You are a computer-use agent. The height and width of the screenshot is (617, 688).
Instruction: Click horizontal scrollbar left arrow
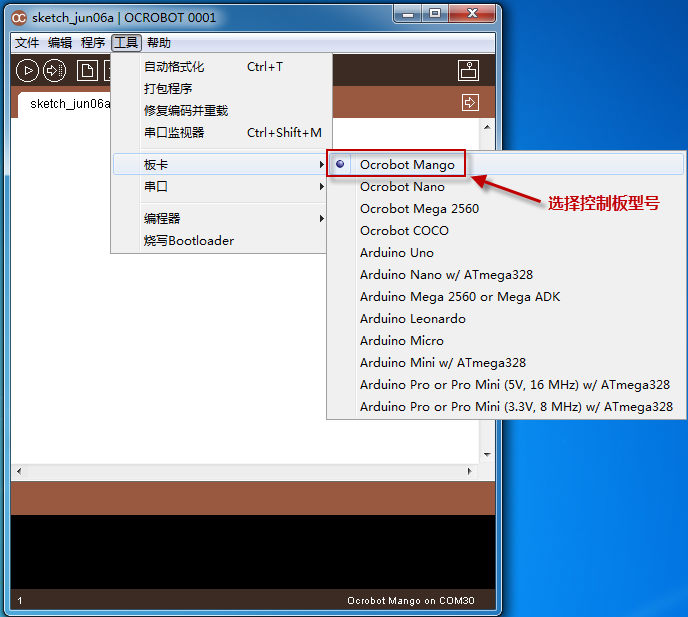click(18, 471)
